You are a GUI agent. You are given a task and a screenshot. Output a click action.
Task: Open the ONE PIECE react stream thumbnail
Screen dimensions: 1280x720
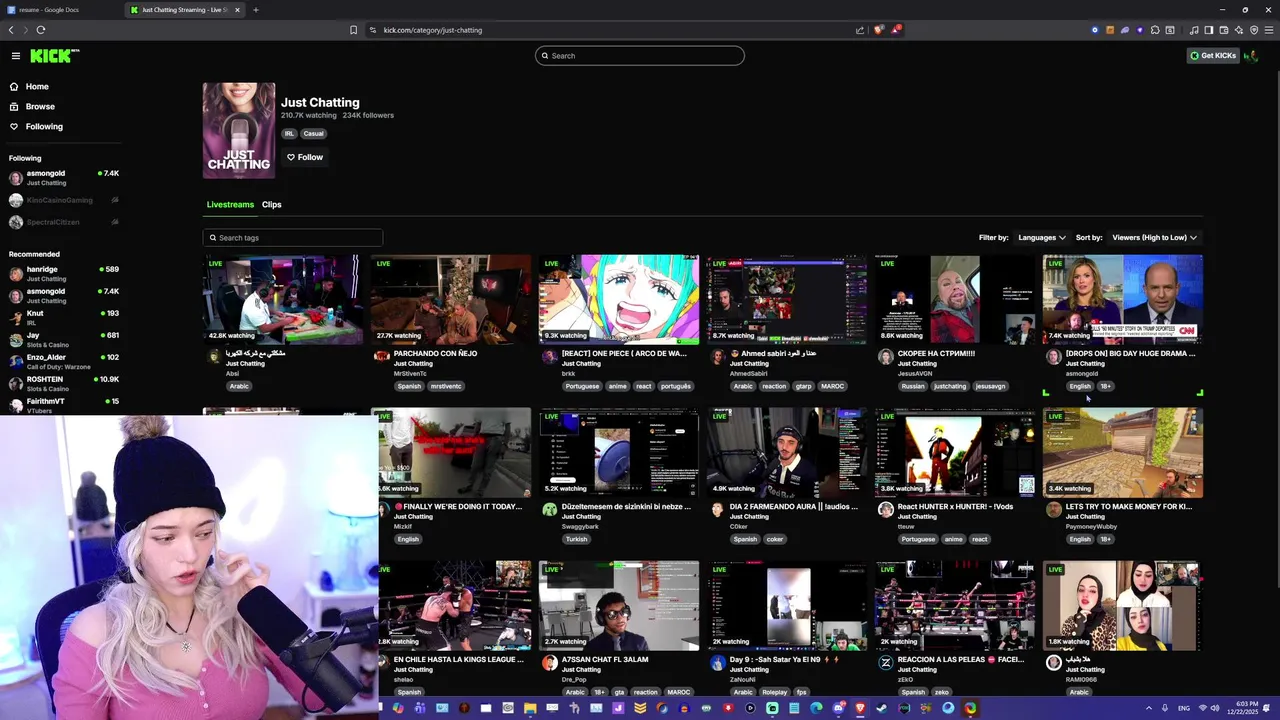point(619,299)
